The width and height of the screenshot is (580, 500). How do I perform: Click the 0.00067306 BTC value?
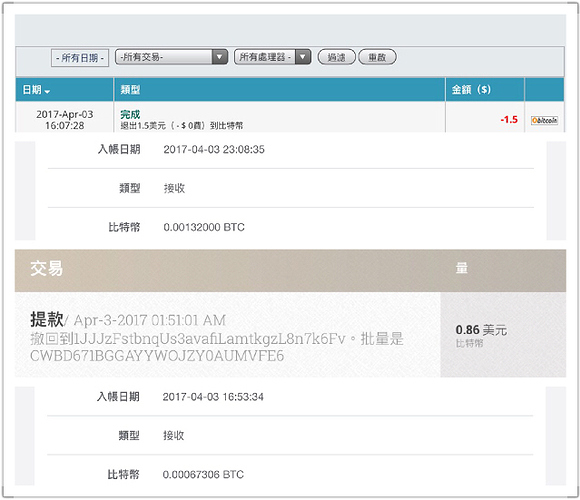pyautogui.click(x=203, y=474)
